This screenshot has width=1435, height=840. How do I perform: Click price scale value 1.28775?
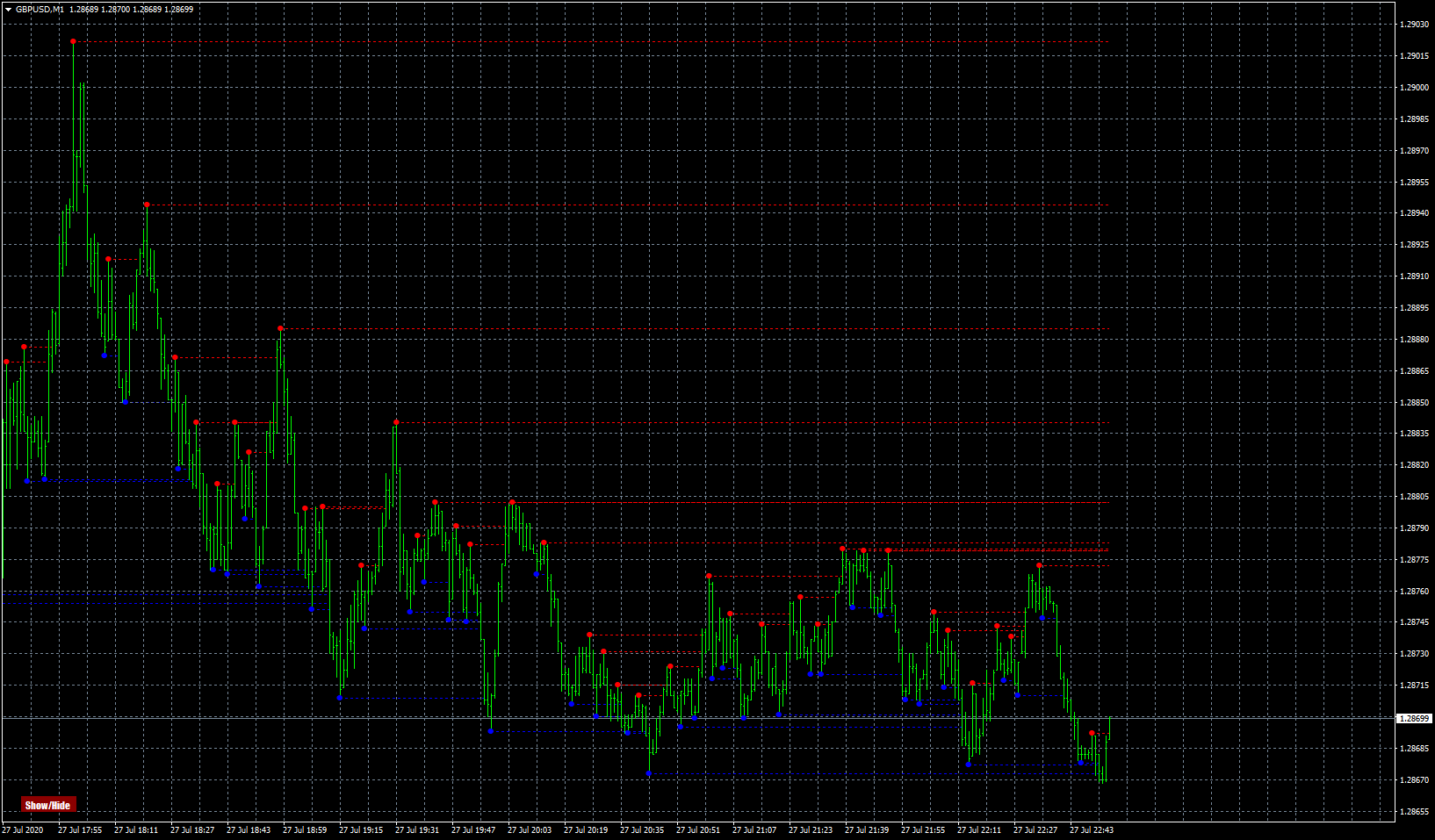tap(1414, 560)
